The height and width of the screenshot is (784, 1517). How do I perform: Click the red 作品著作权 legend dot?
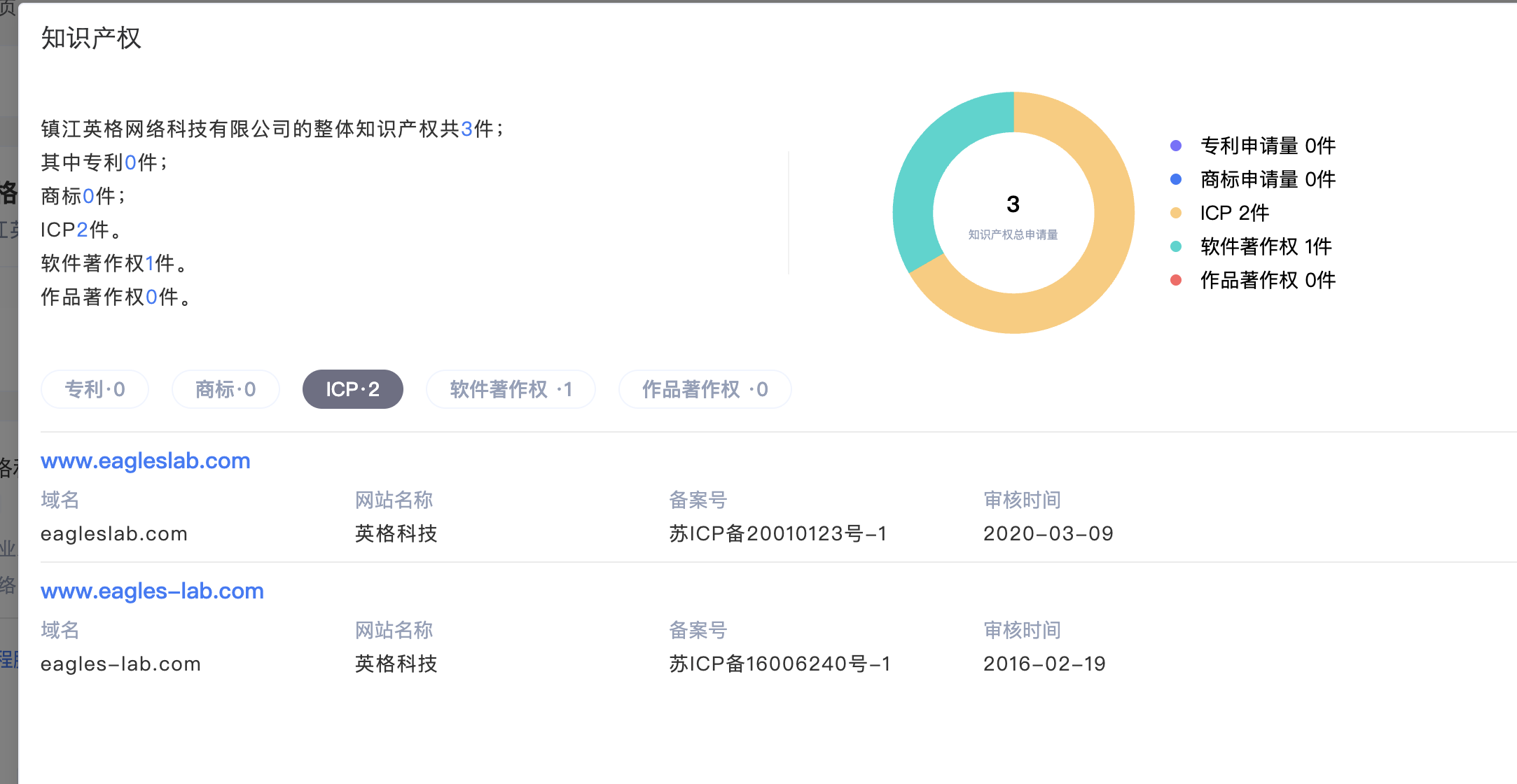tap(1176, 280)
